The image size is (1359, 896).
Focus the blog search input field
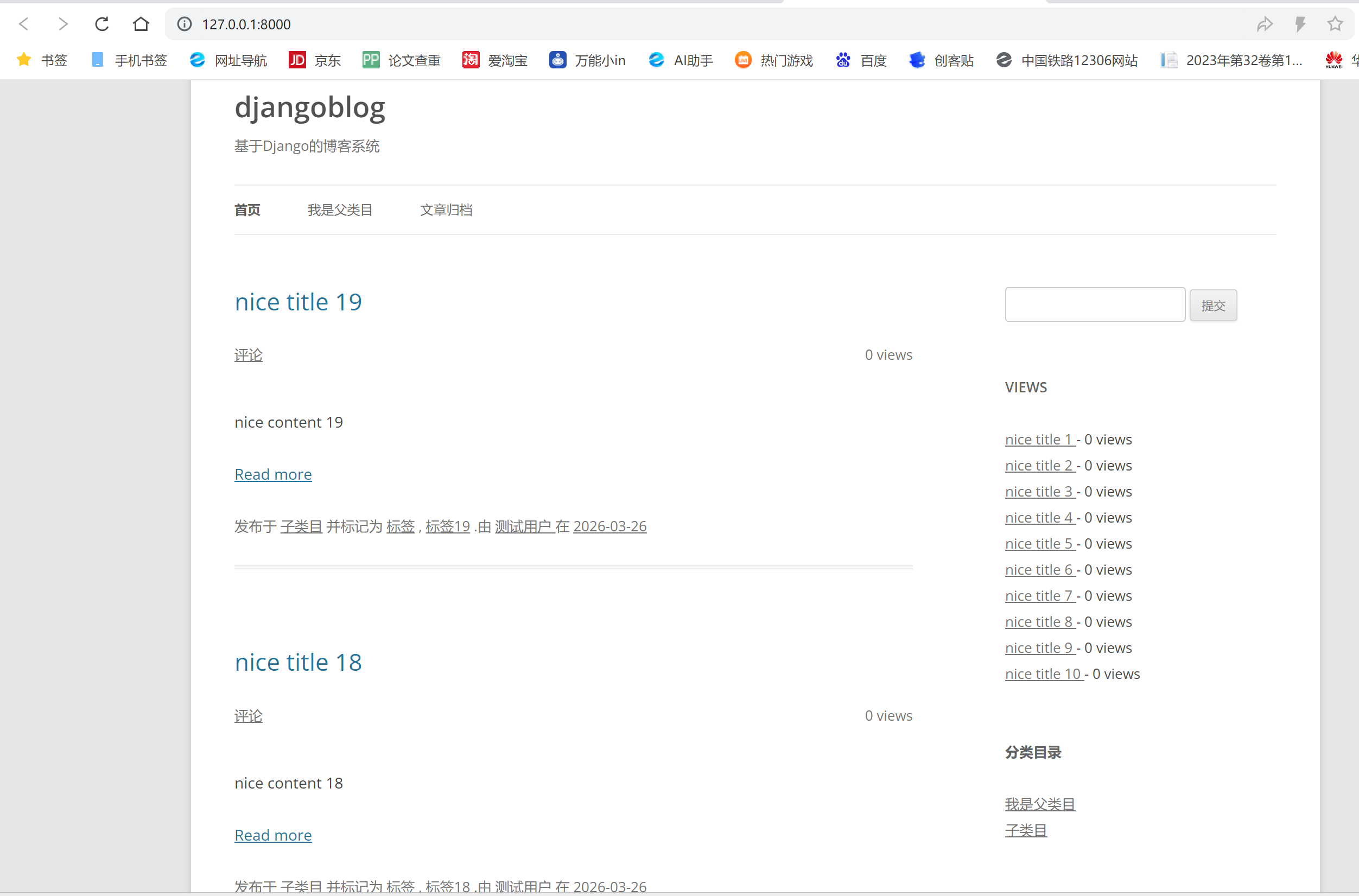(1094, 304)
